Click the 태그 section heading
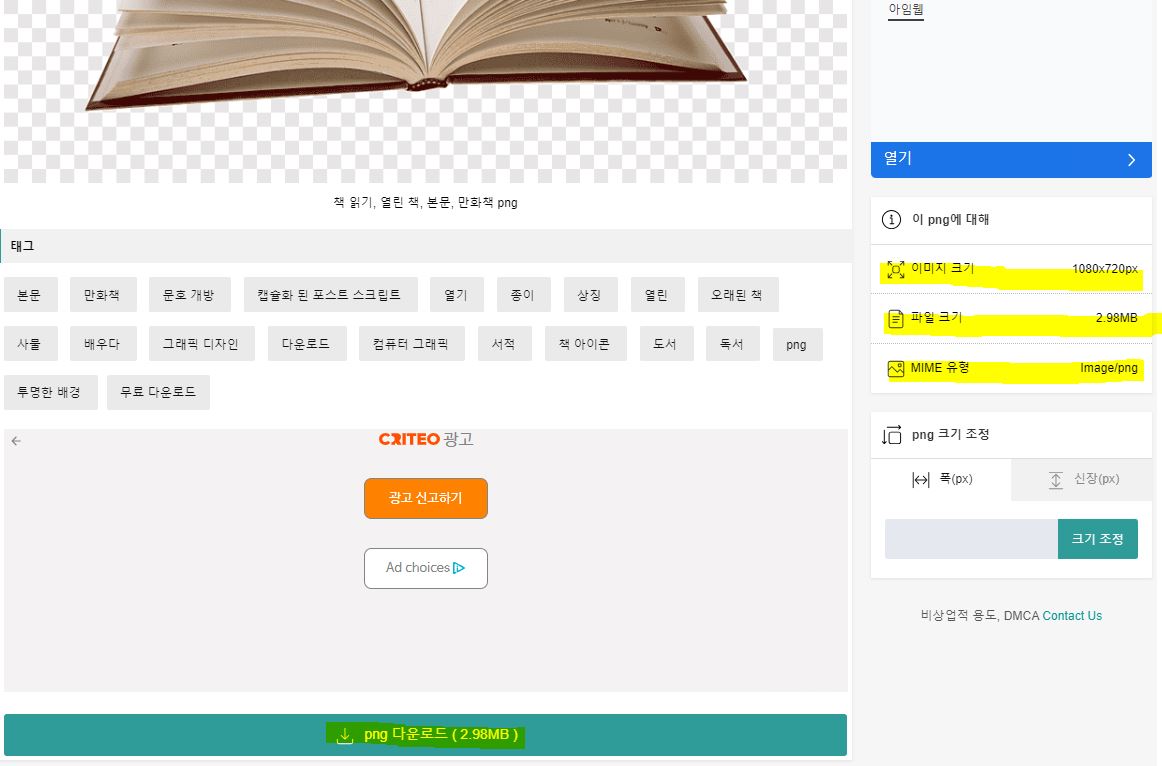Viewport: 1162px width, 766px height. (22, 246)
